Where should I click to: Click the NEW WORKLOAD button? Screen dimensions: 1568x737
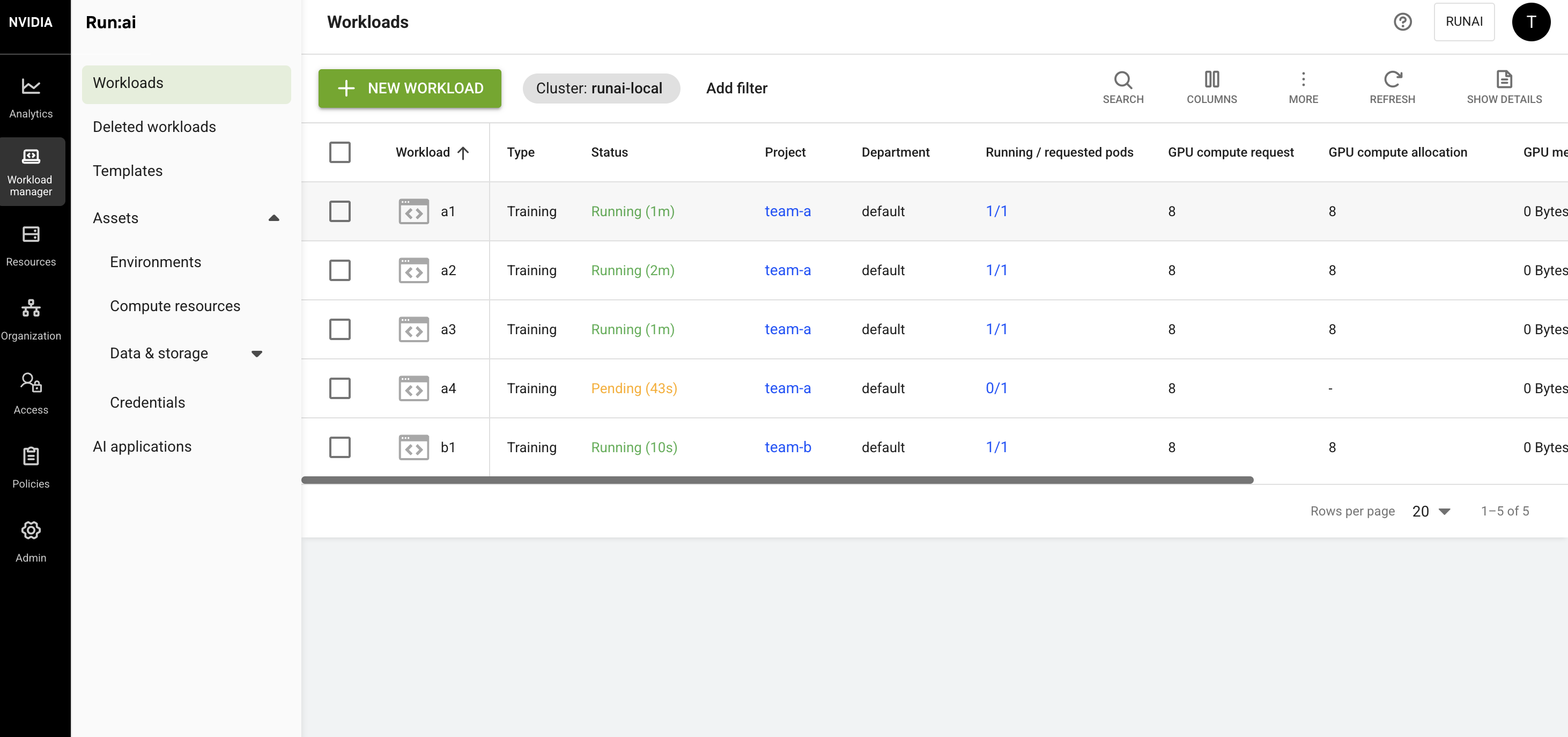tap(410, 89)
